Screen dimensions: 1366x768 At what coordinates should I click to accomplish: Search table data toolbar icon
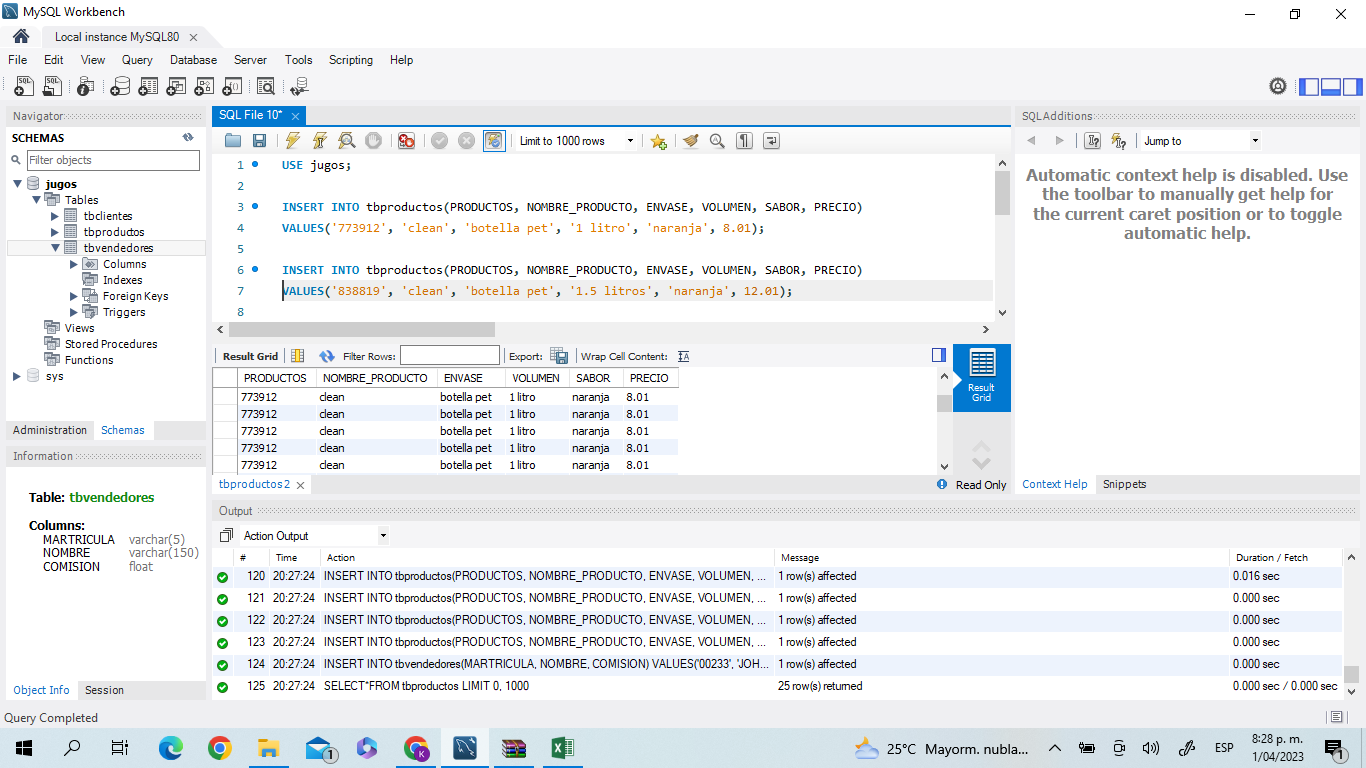pos(266,87)
